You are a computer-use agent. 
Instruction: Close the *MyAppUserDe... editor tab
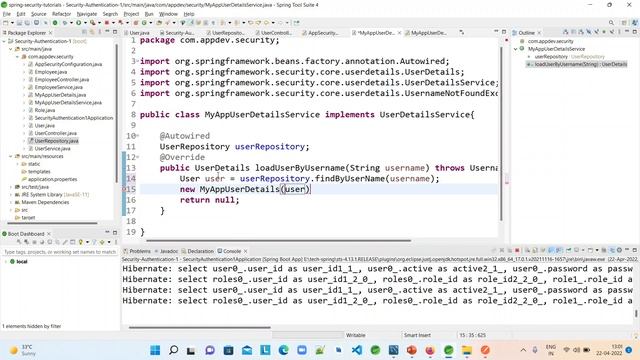pyautogui.click(x=399, y=33)
